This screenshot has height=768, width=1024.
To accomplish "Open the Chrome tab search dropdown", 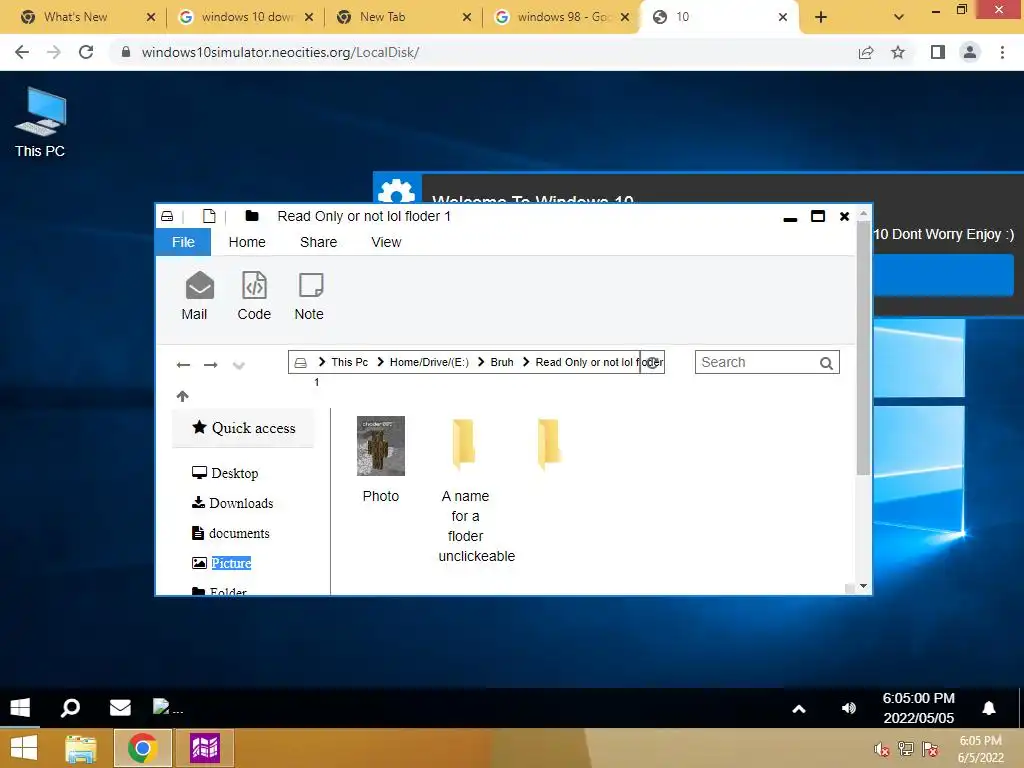I will click(x=899, y=18).
